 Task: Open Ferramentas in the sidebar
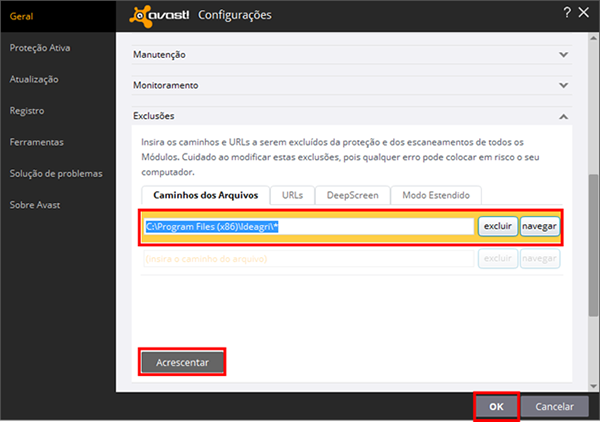point(37,142)
